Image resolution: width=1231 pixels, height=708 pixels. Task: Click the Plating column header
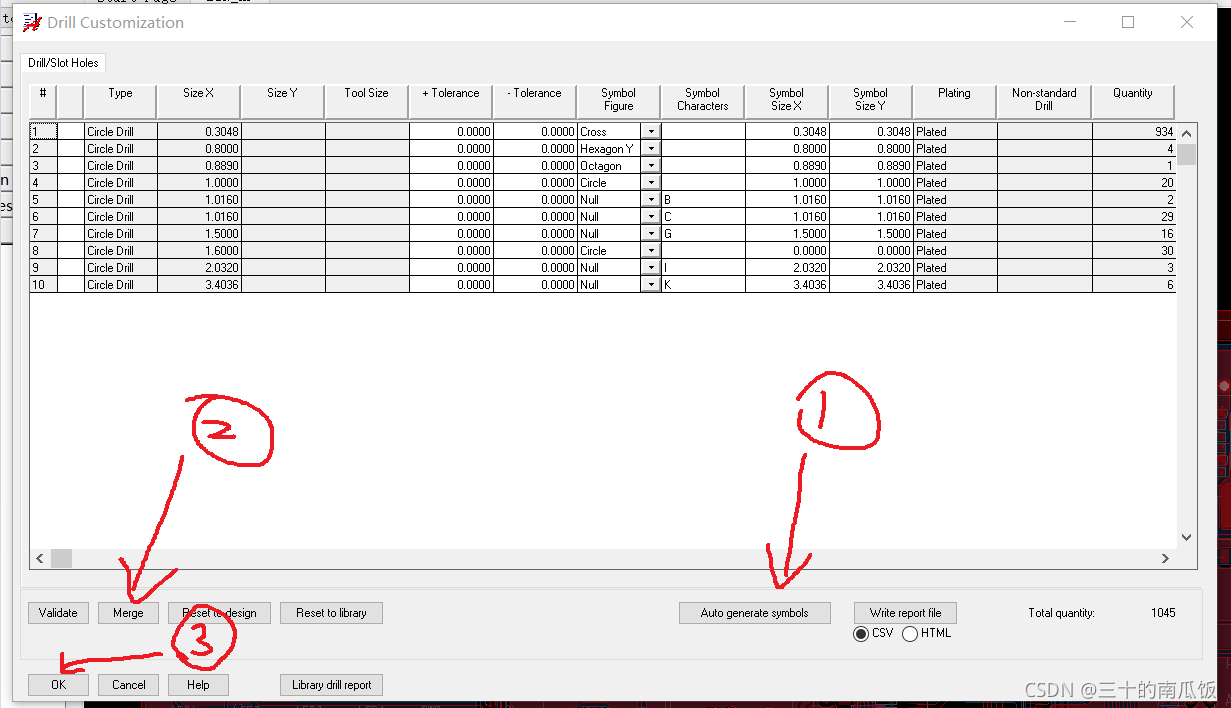point(954,100)
